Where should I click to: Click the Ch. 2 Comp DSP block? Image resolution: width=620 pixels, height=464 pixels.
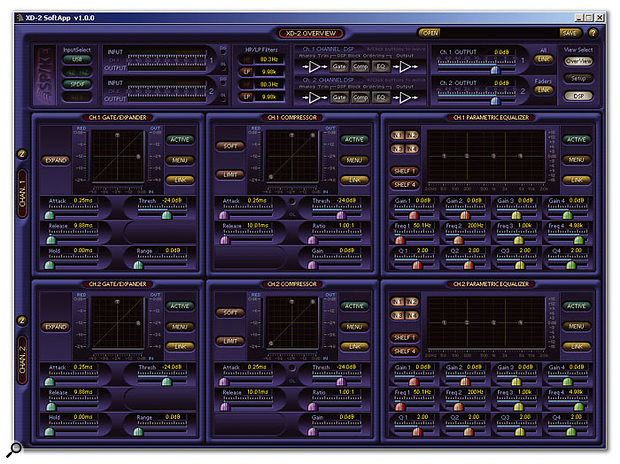(360, 97)
